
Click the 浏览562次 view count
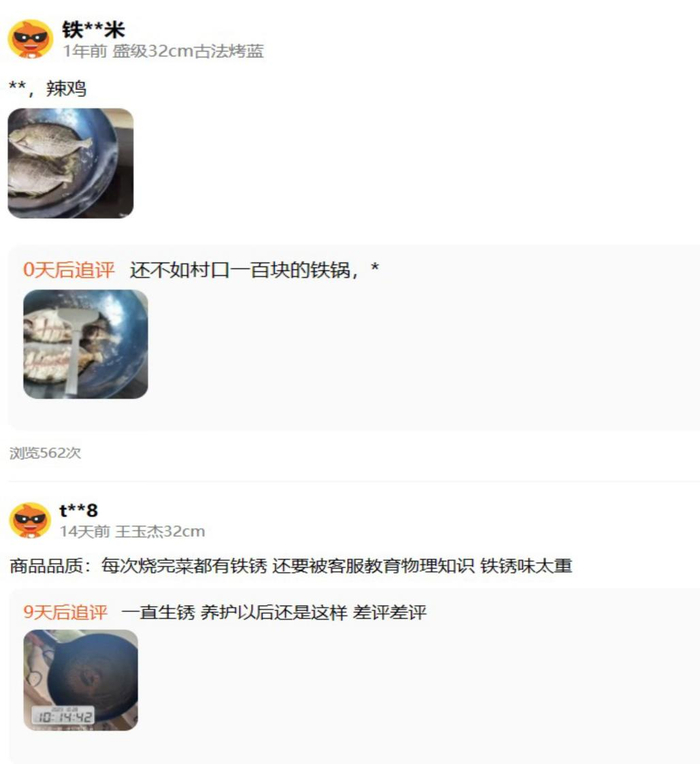pos(45,453)
